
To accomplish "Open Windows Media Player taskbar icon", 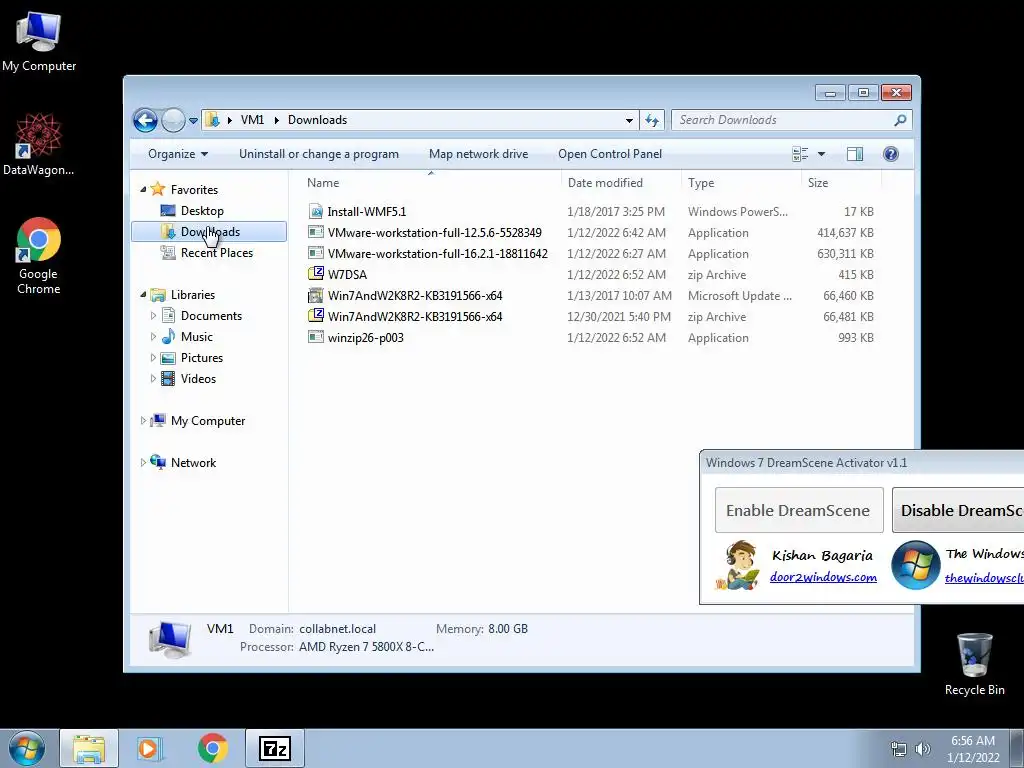I will 150,748.
